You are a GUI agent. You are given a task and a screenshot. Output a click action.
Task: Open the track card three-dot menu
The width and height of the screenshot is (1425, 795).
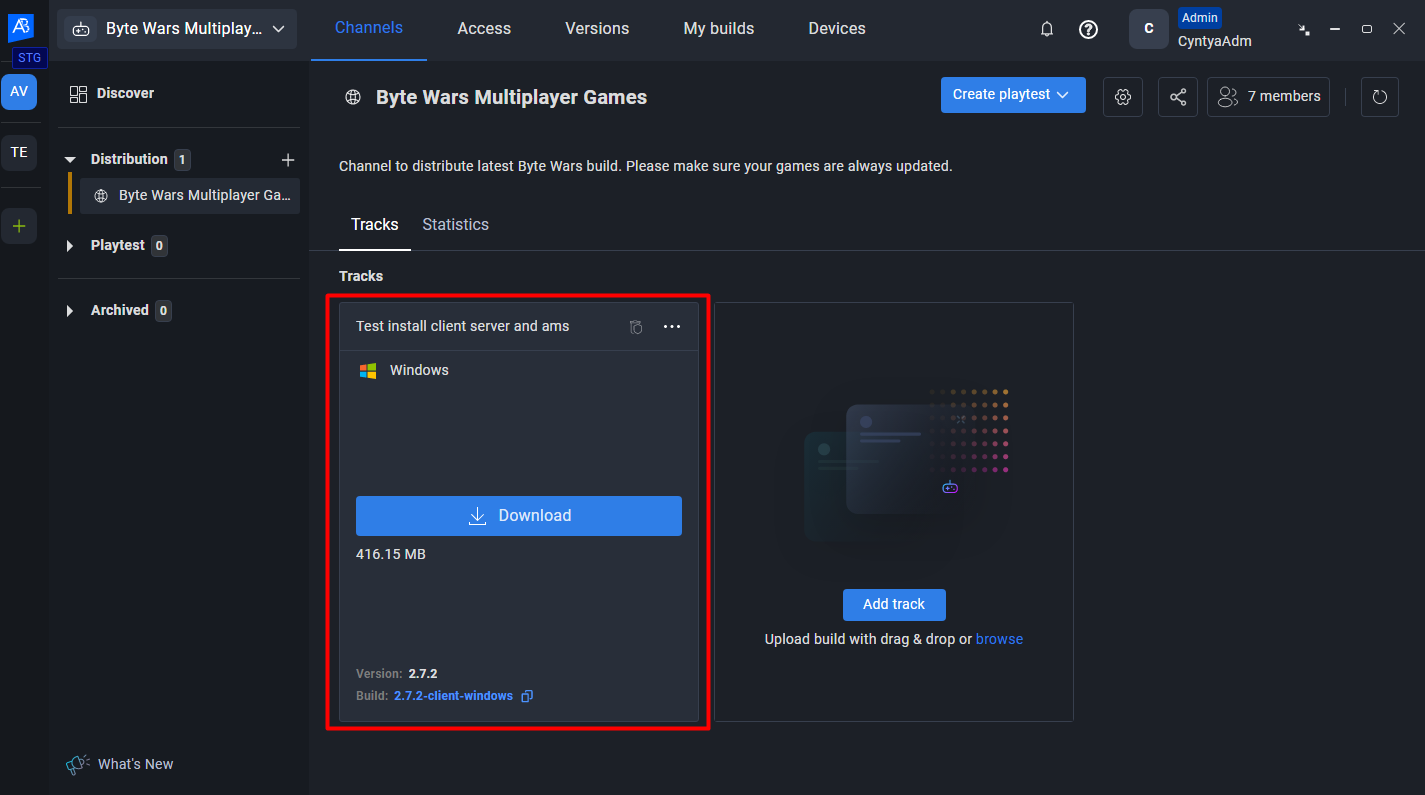point(672,327)
